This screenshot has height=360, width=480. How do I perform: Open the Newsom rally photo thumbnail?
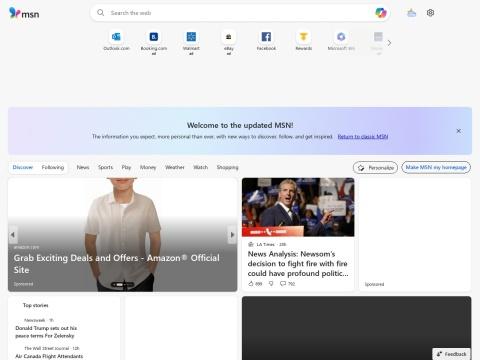pos(298,207)
